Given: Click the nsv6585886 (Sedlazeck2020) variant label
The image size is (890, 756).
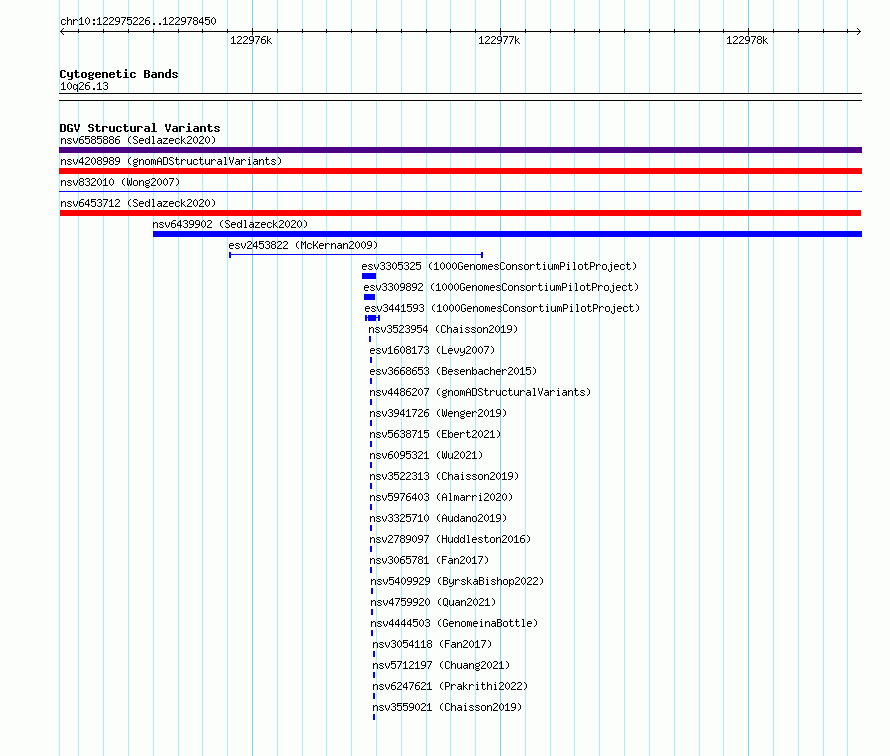Looking at the screenshot, I should coord(138,140).
